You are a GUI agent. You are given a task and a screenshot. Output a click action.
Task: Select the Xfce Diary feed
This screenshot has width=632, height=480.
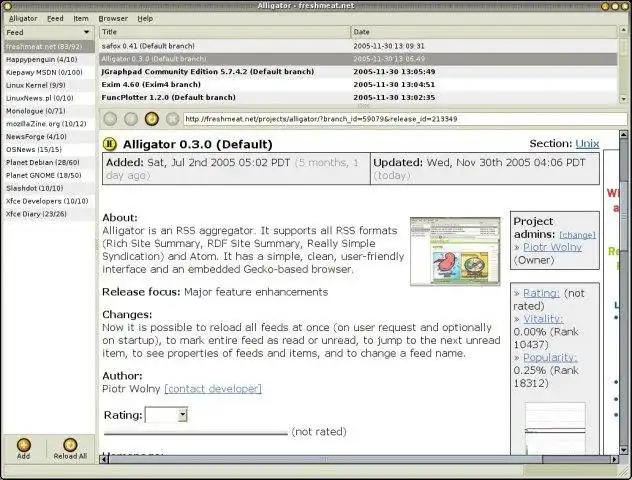pyautogui.click(x=49, y=214)
